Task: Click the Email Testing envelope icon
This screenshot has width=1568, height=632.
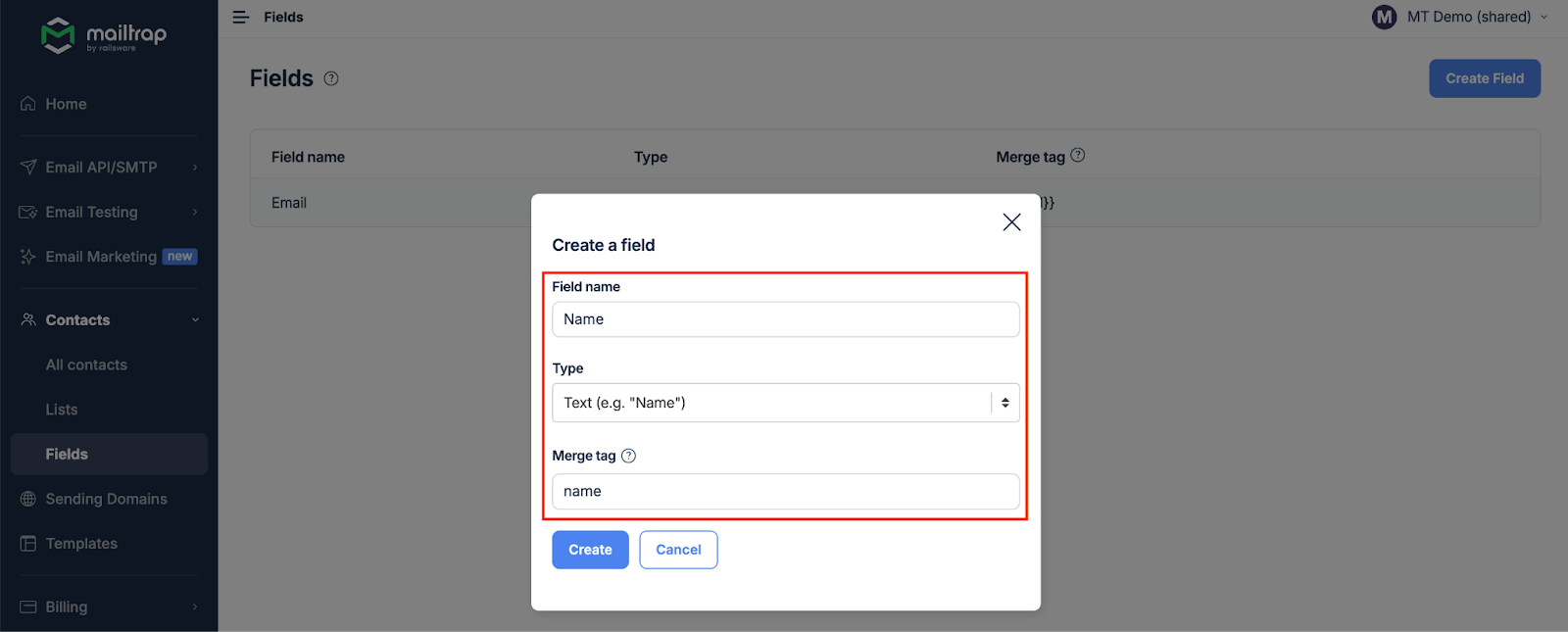Action: point(27,212)
